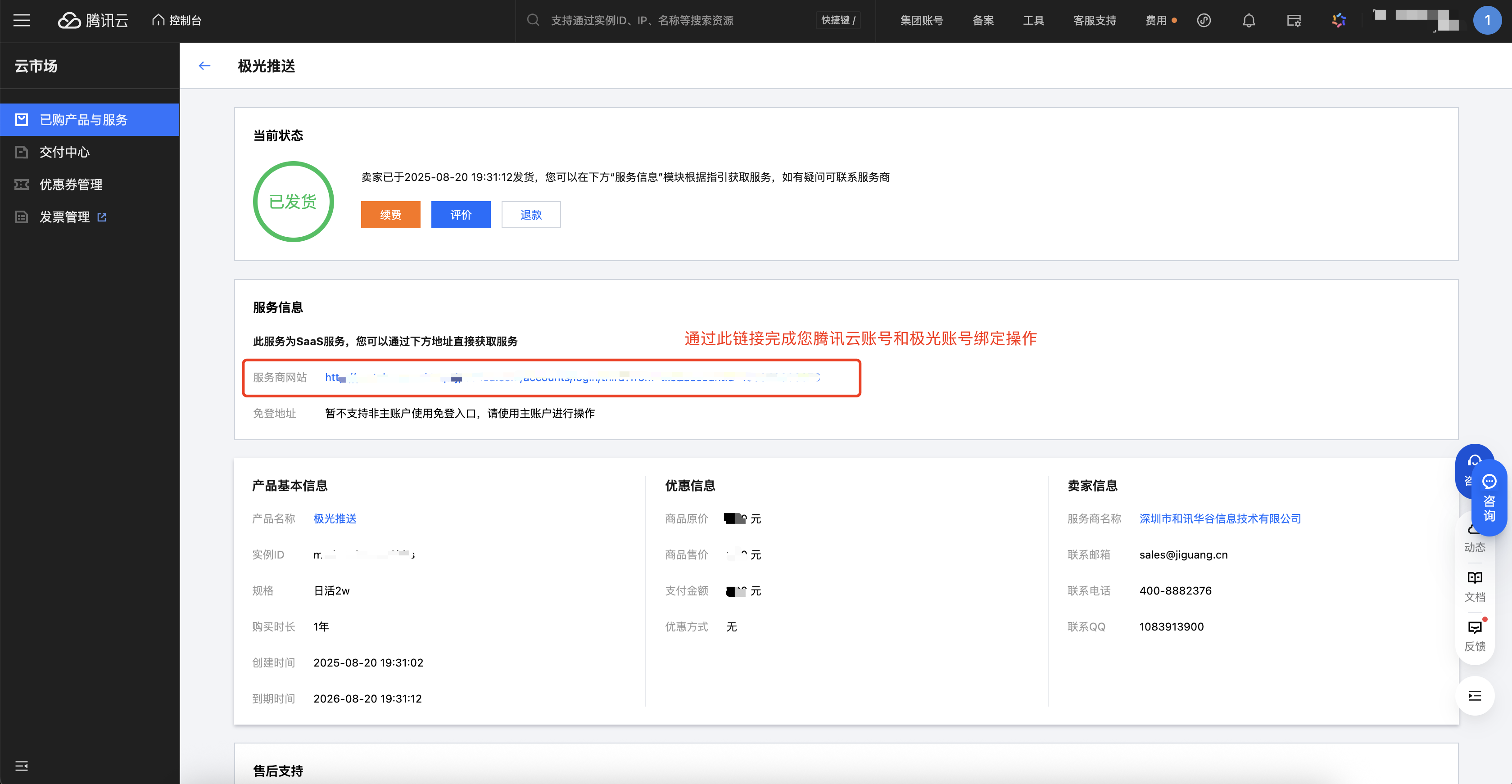Open the 深圳市和讯华谷信息技术有限公司 provider link
The width and height of the screenshot is (1512, 784).
1220,519
